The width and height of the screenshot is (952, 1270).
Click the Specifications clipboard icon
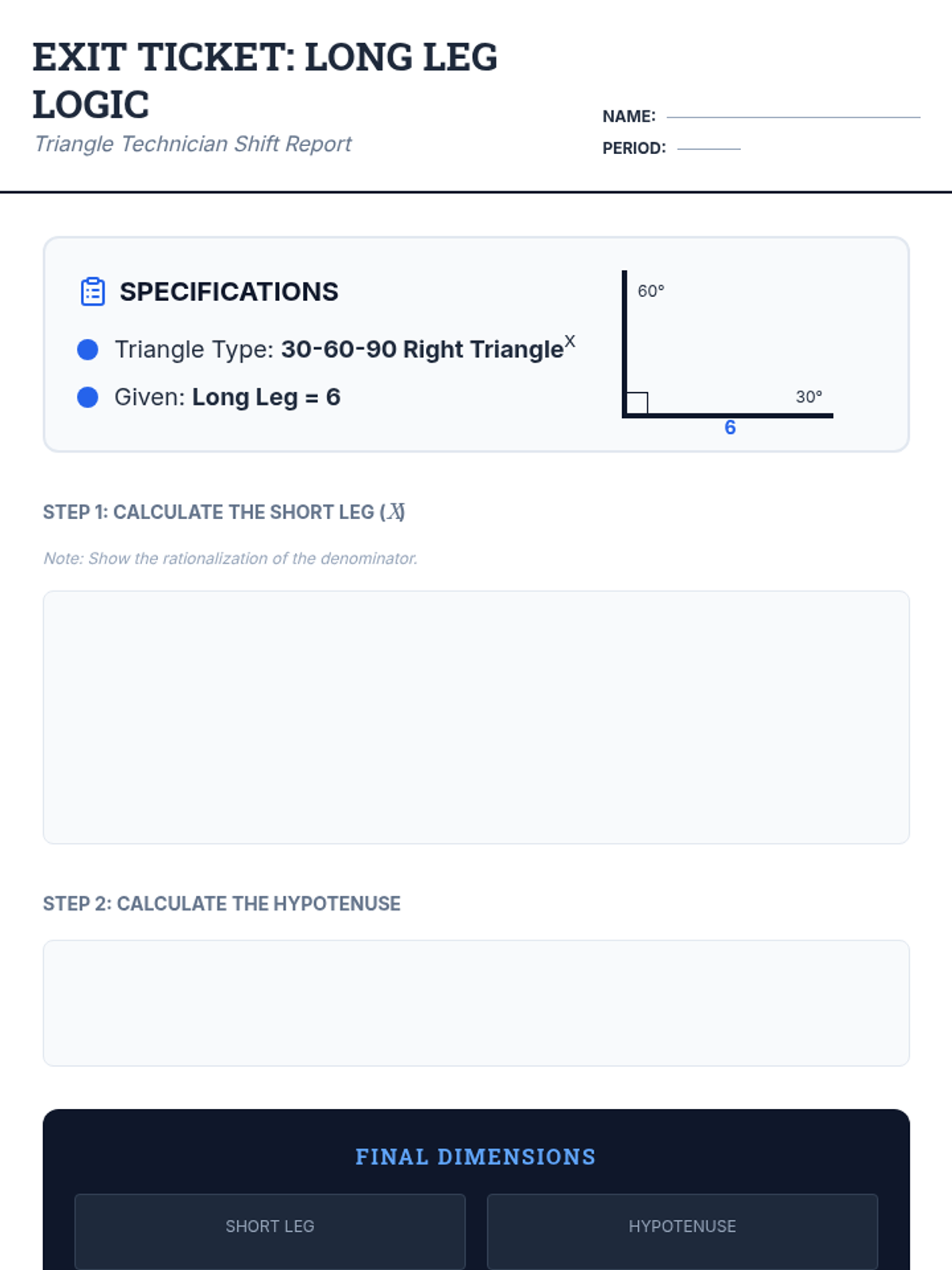(x=93, y=291)
